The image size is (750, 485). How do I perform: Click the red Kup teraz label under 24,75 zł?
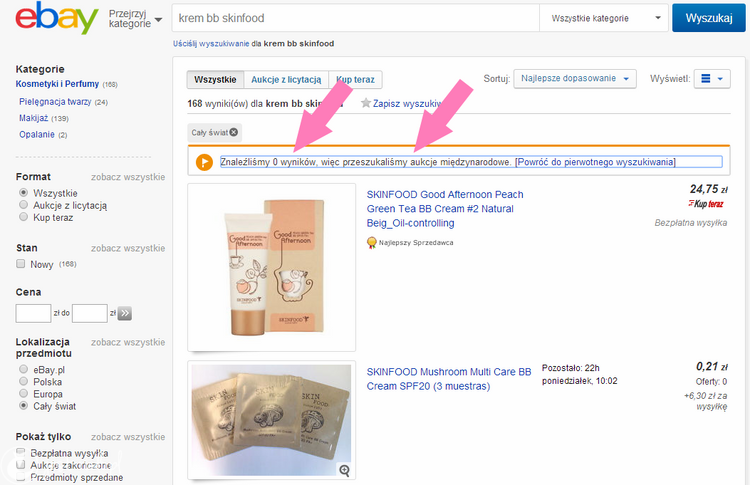click(x=706, y=204)
